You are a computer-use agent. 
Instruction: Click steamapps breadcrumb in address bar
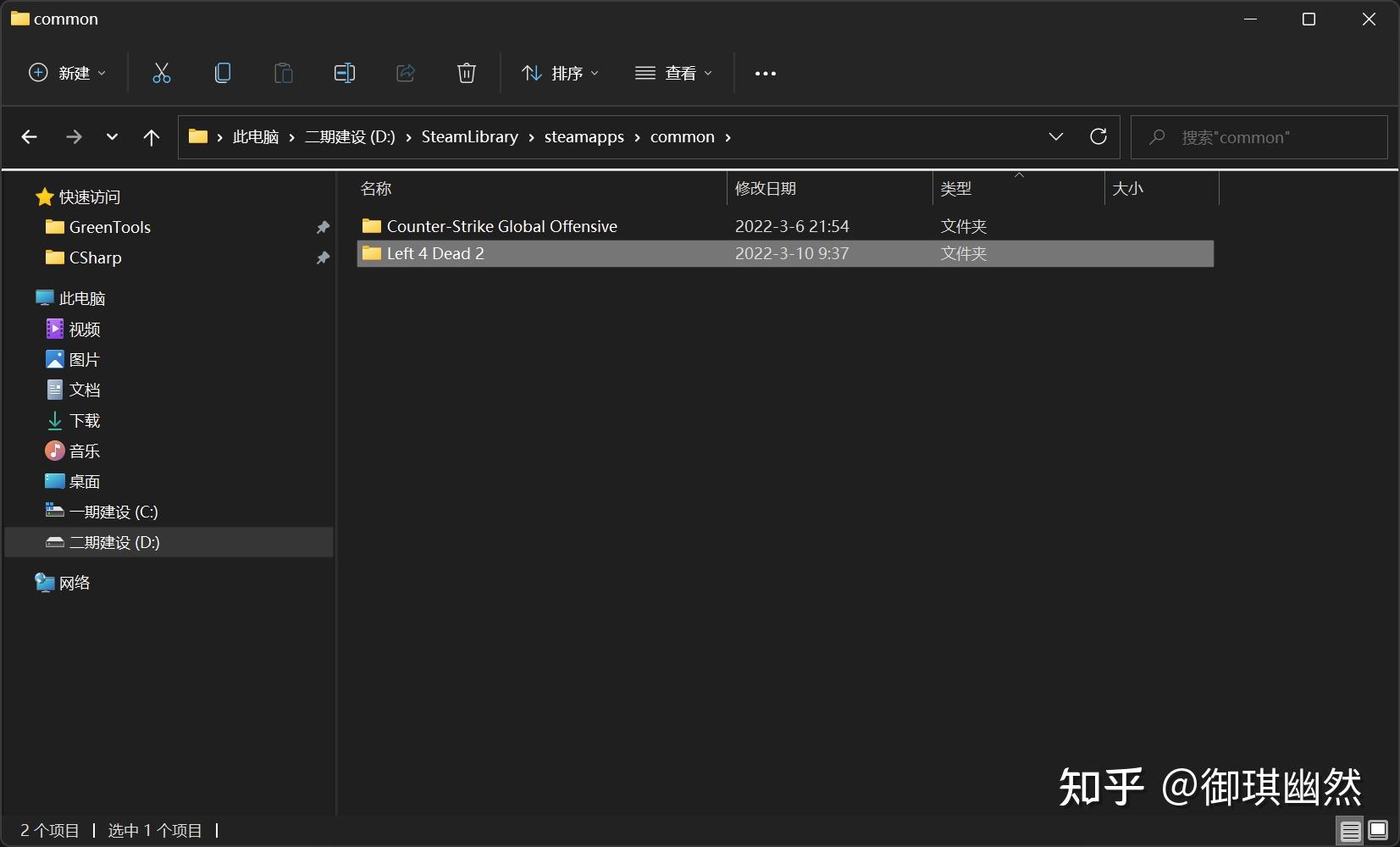(584, 137)
